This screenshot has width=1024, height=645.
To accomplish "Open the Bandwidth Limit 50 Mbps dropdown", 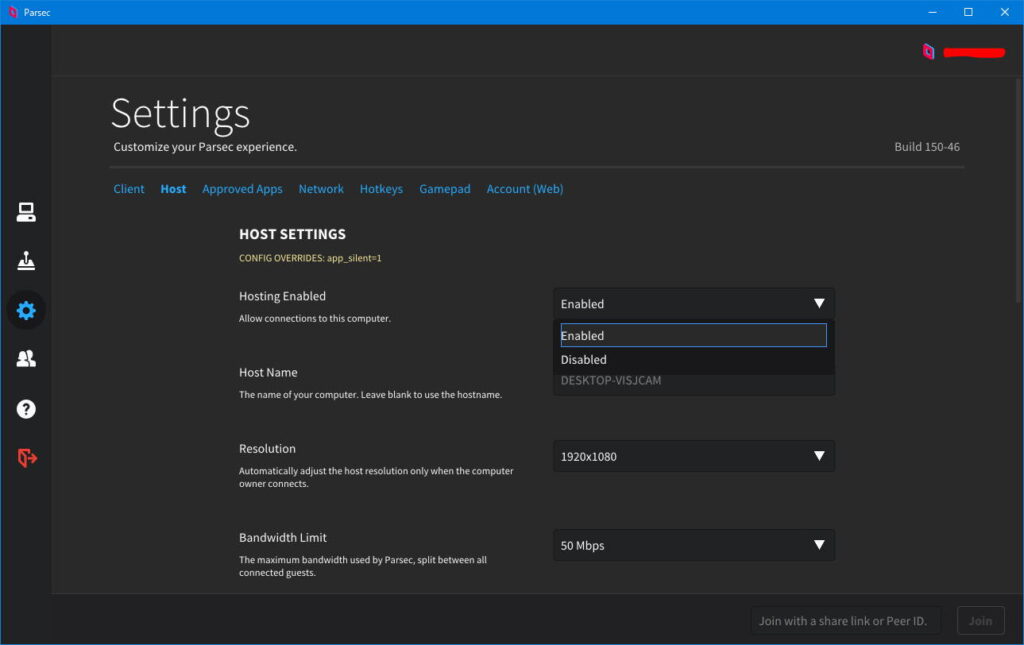I will coord(694,545).
